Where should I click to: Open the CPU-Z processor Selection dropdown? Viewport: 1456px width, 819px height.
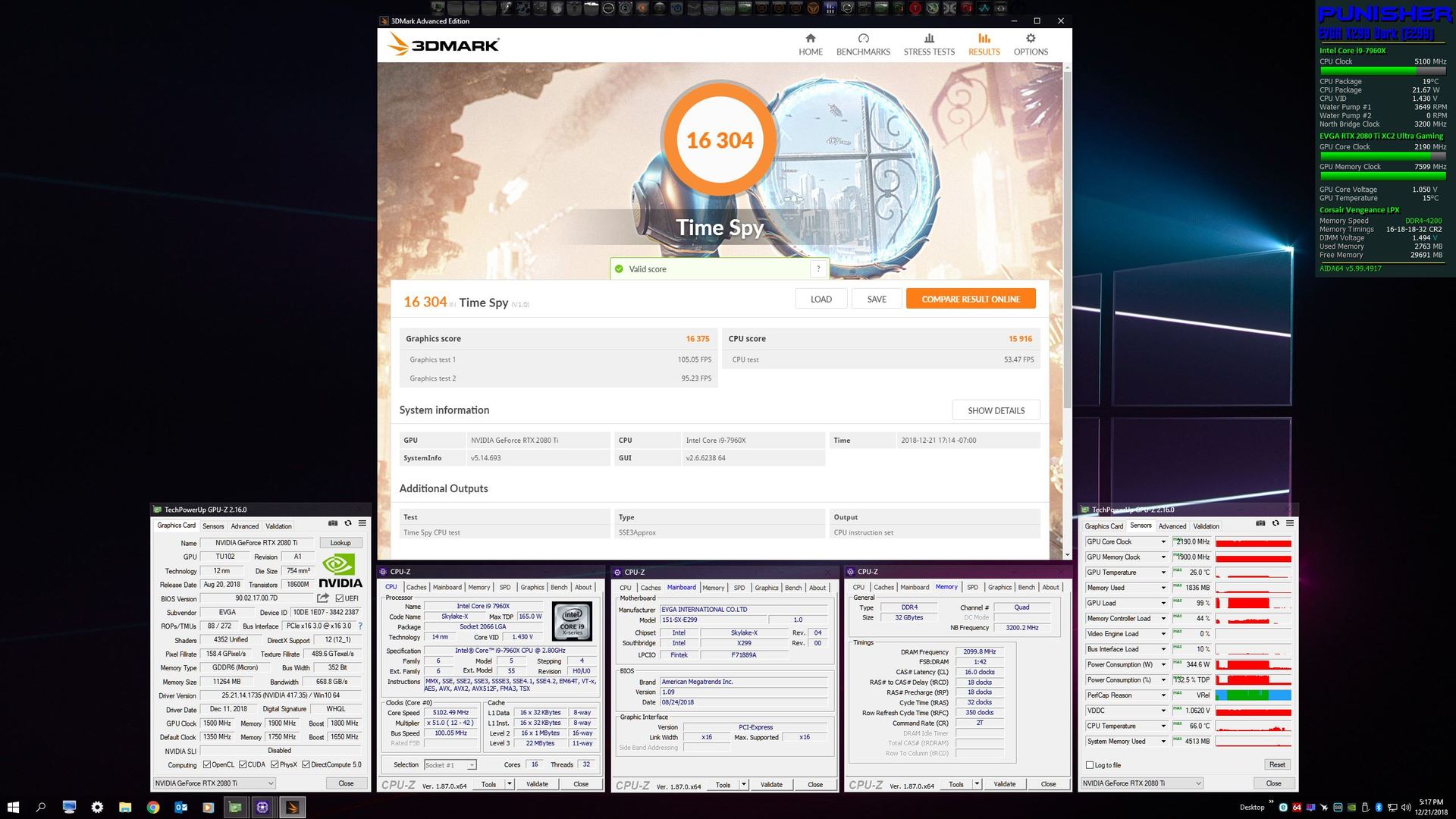450,765
